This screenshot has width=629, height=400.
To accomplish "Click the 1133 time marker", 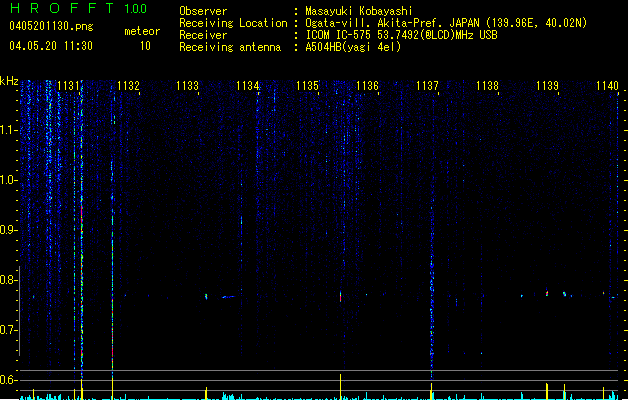I will [188, 86].
